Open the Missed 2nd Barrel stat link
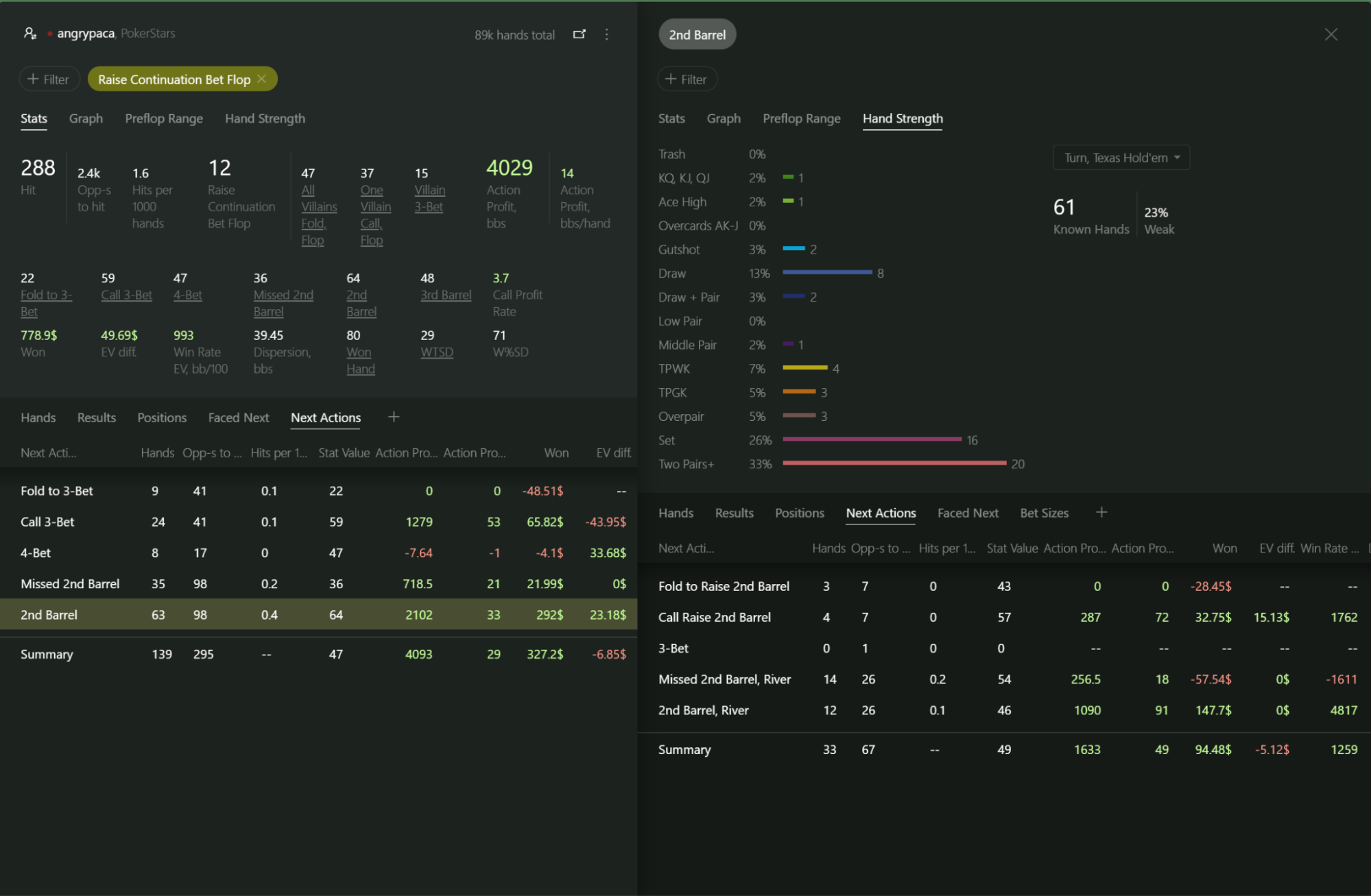This screenshot has height=896, width=1371. (x=283, y=303)
